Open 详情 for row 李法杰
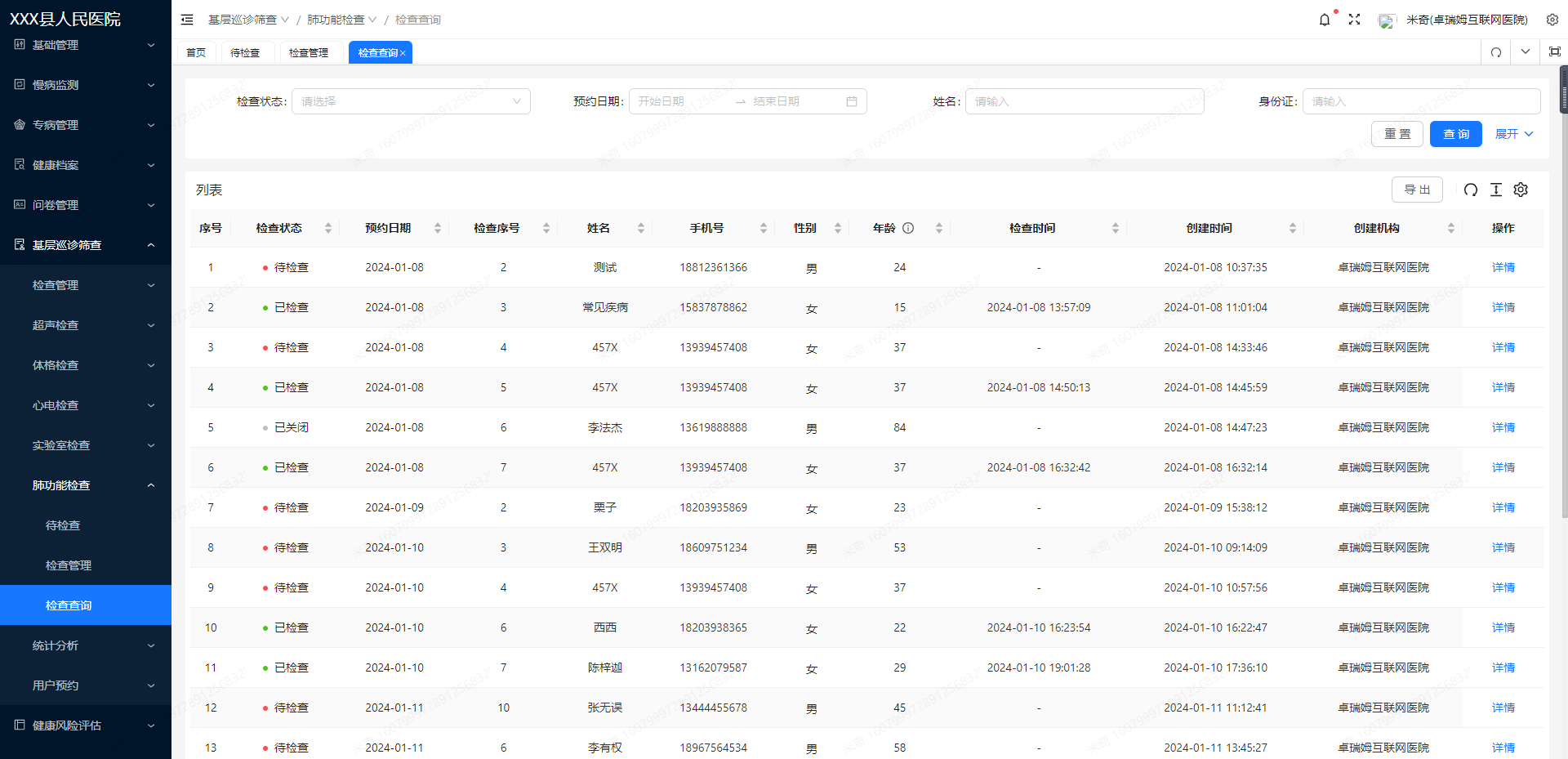Image resolution: width=1568 pixels, height=759 pixels. (1503, 428)
